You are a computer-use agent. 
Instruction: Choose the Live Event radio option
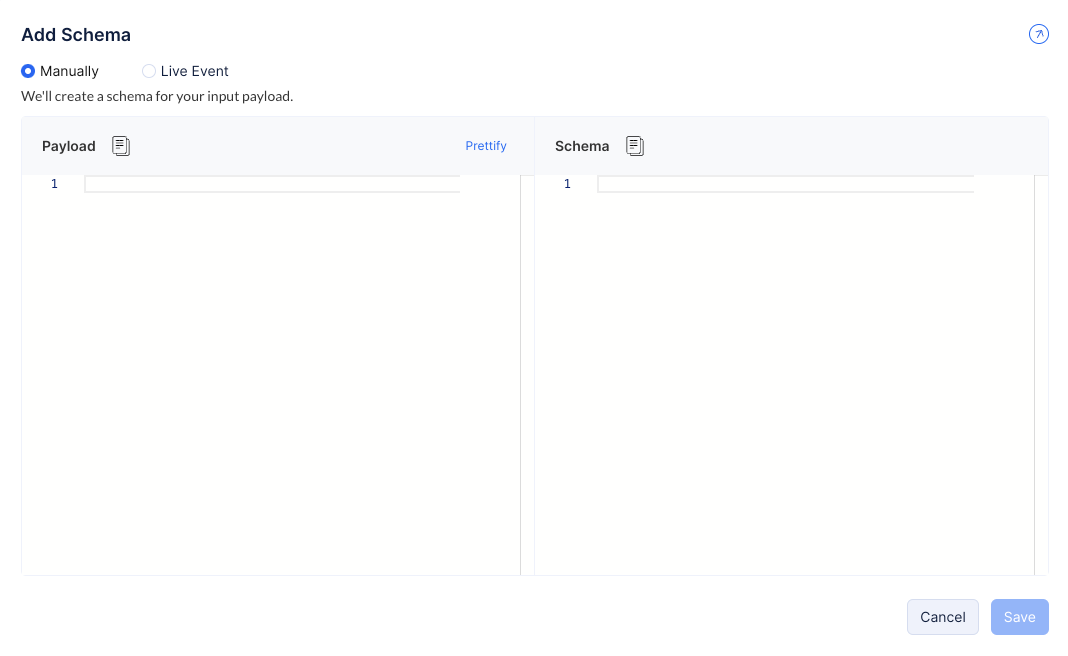tap(149, 71)
